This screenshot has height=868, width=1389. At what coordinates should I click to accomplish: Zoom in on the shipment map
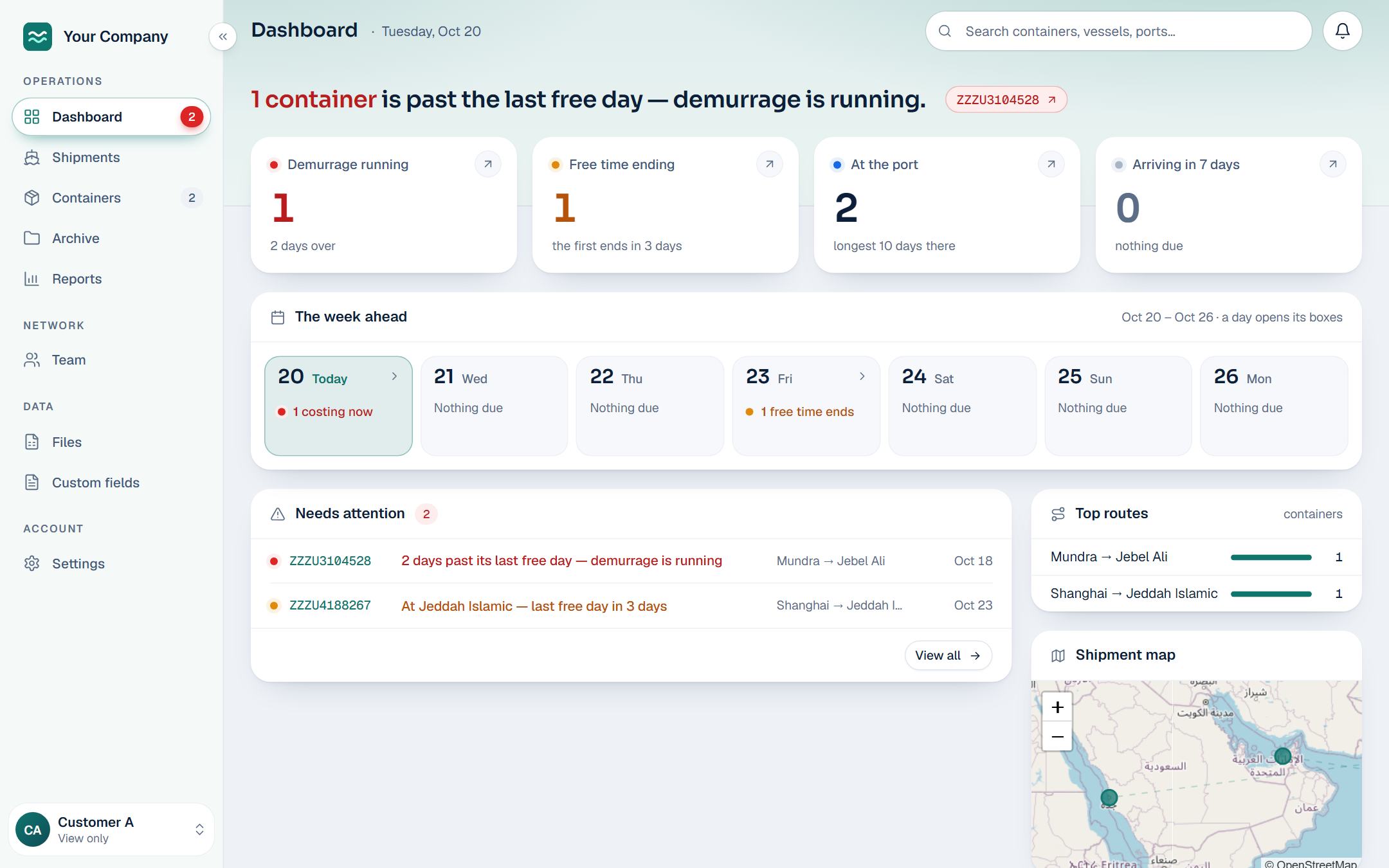coord(1057,707)
